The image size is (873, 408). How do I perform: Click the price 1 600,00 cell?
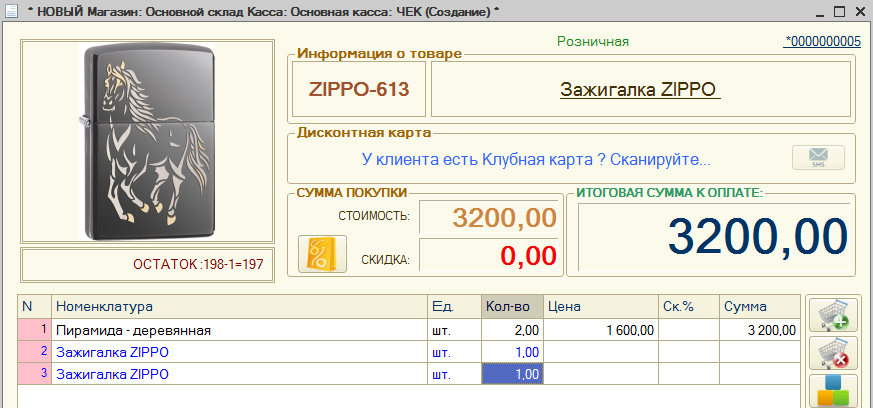pos(601,330)
